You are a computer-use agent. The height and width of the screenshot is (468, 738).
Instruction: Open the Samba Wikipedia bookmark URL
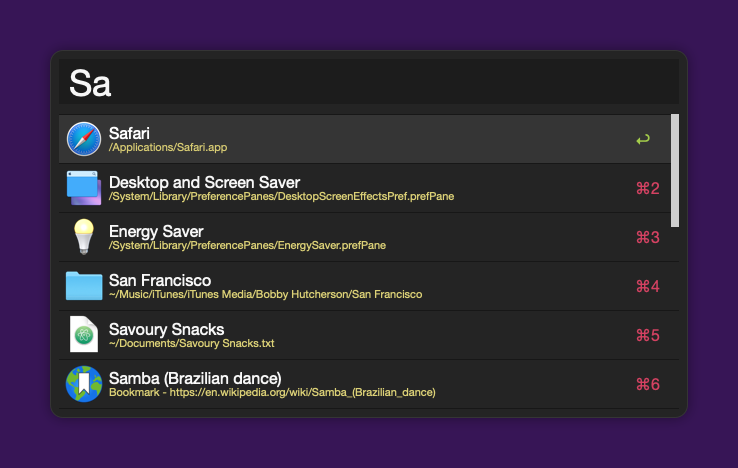click(272, 393)
